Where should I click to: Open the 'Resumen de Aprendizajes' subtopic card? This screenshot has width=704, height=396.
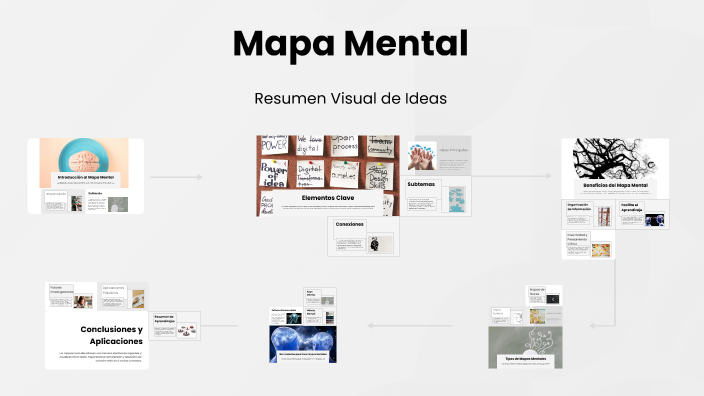(x=175, y=326)
